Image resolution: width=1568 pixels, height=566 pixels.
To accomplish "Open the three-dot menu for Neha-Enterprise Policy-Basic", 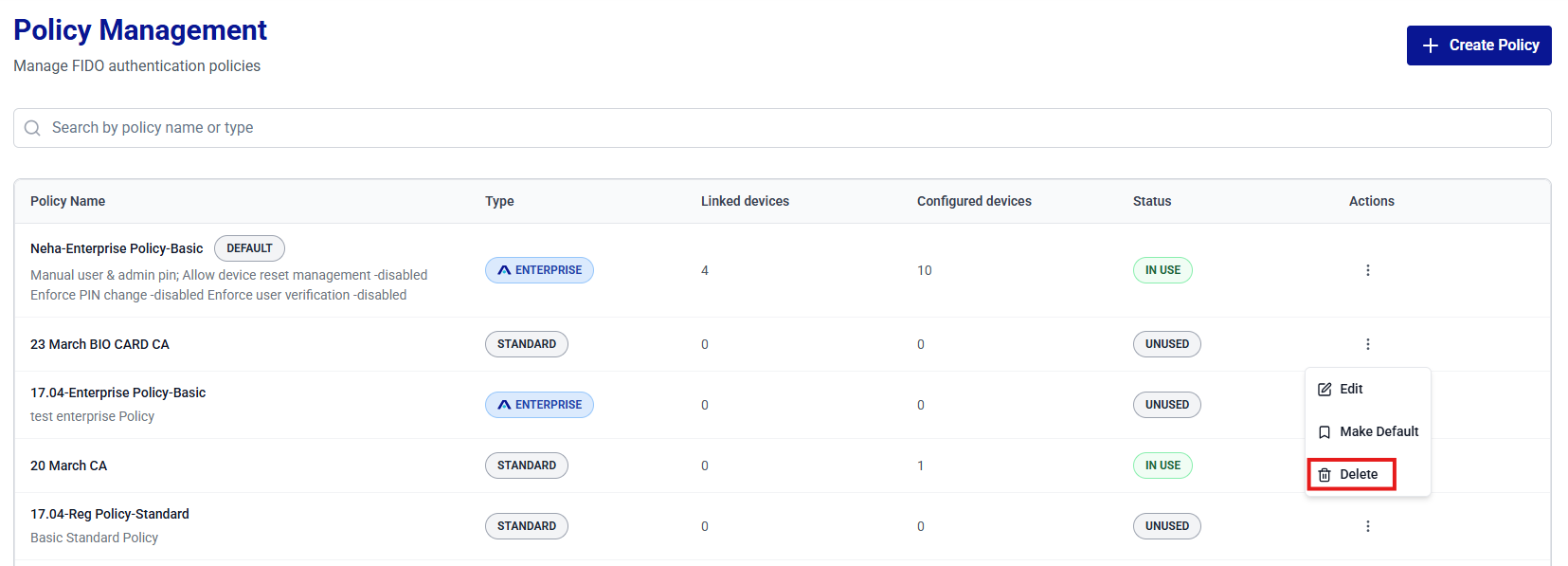I will pyautogui.click(x=1367, y=270).
